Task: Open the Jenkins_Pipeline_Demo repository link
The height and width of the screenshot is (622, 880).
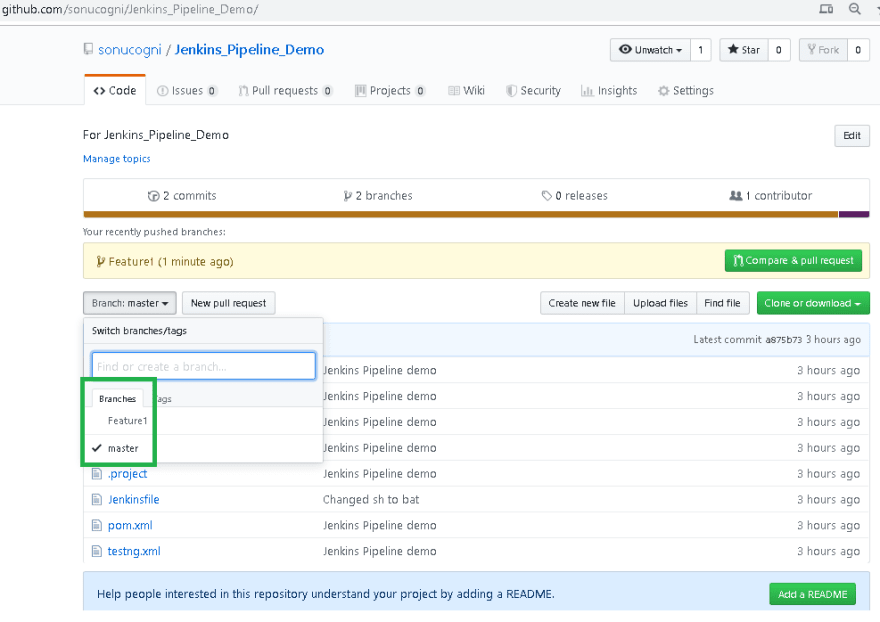Action: click(x=249, y=49)
